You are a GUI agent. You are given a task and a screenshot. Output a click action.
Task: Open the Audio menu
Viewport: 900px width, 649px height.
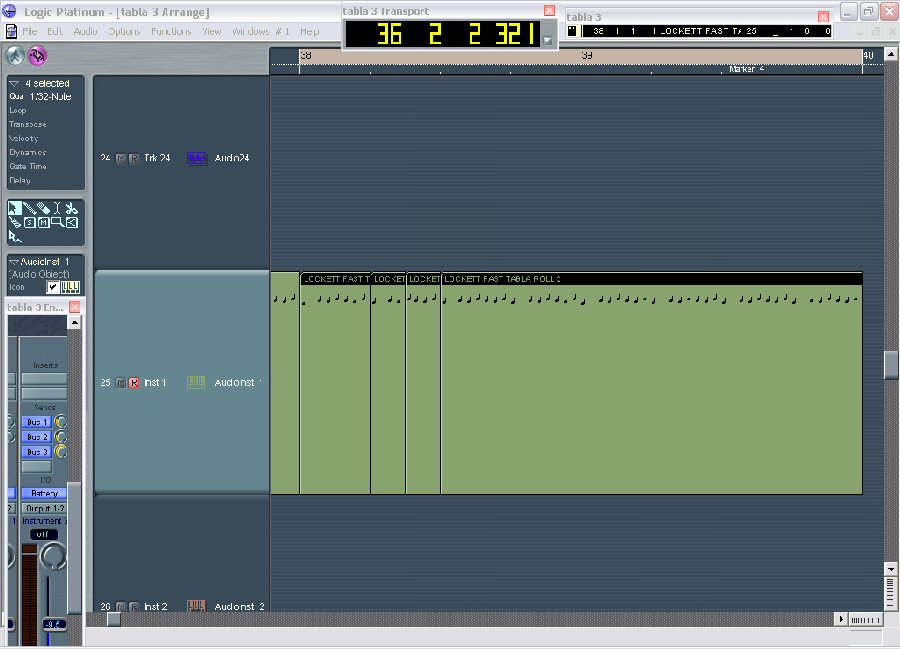85,32
